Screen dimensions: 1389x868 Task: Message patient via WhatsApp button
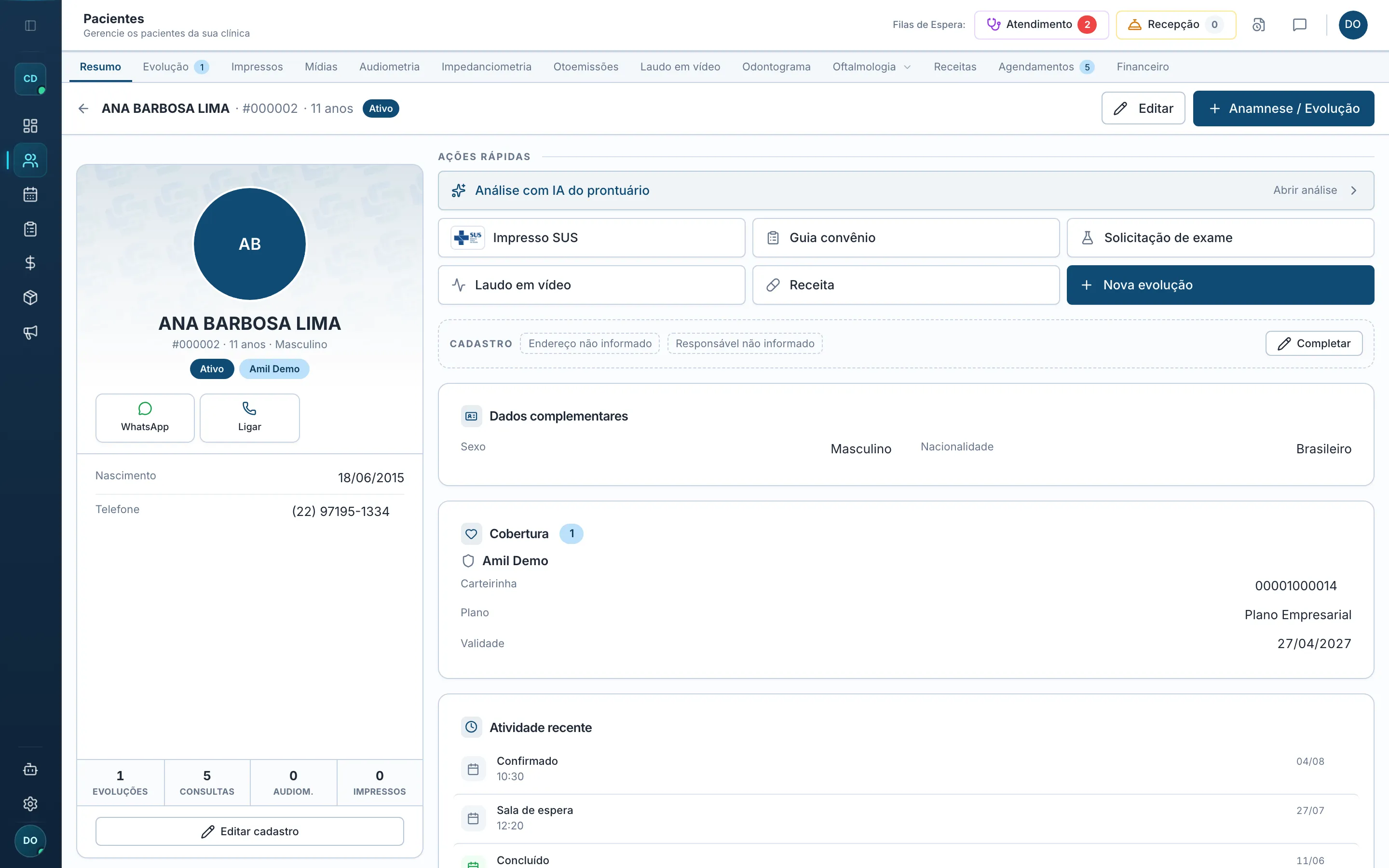(145, 418)
